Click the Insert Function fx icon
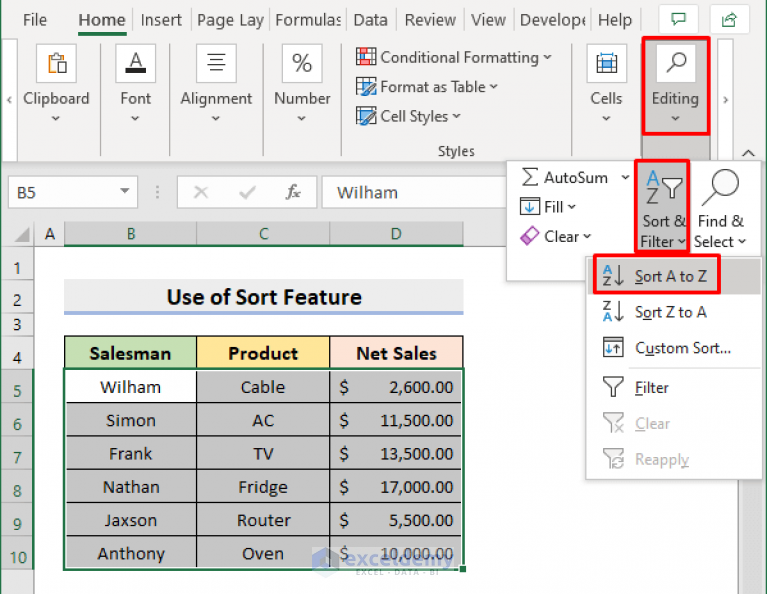 (294, 192)
